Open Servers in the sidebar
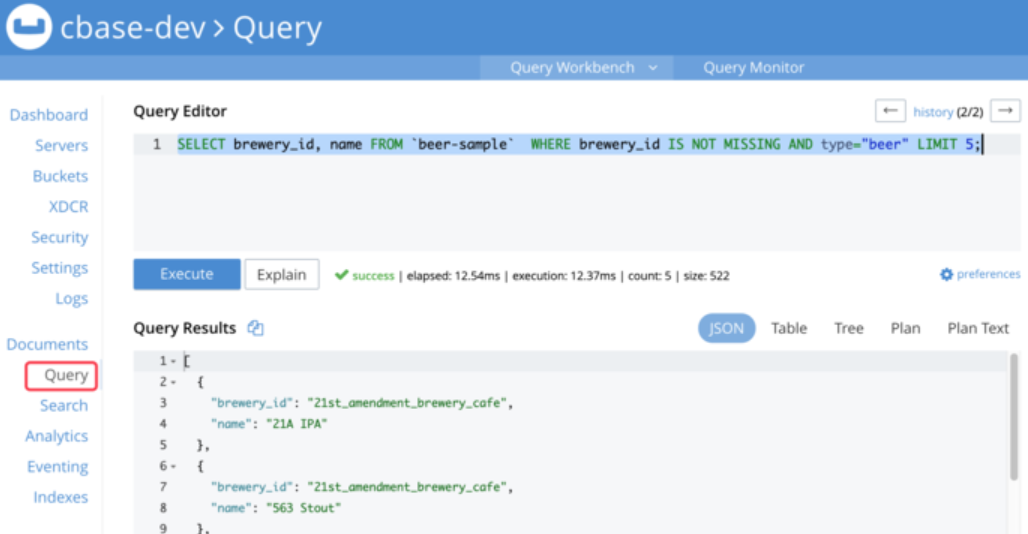The image size is (1028, 534). pos(62,145)
